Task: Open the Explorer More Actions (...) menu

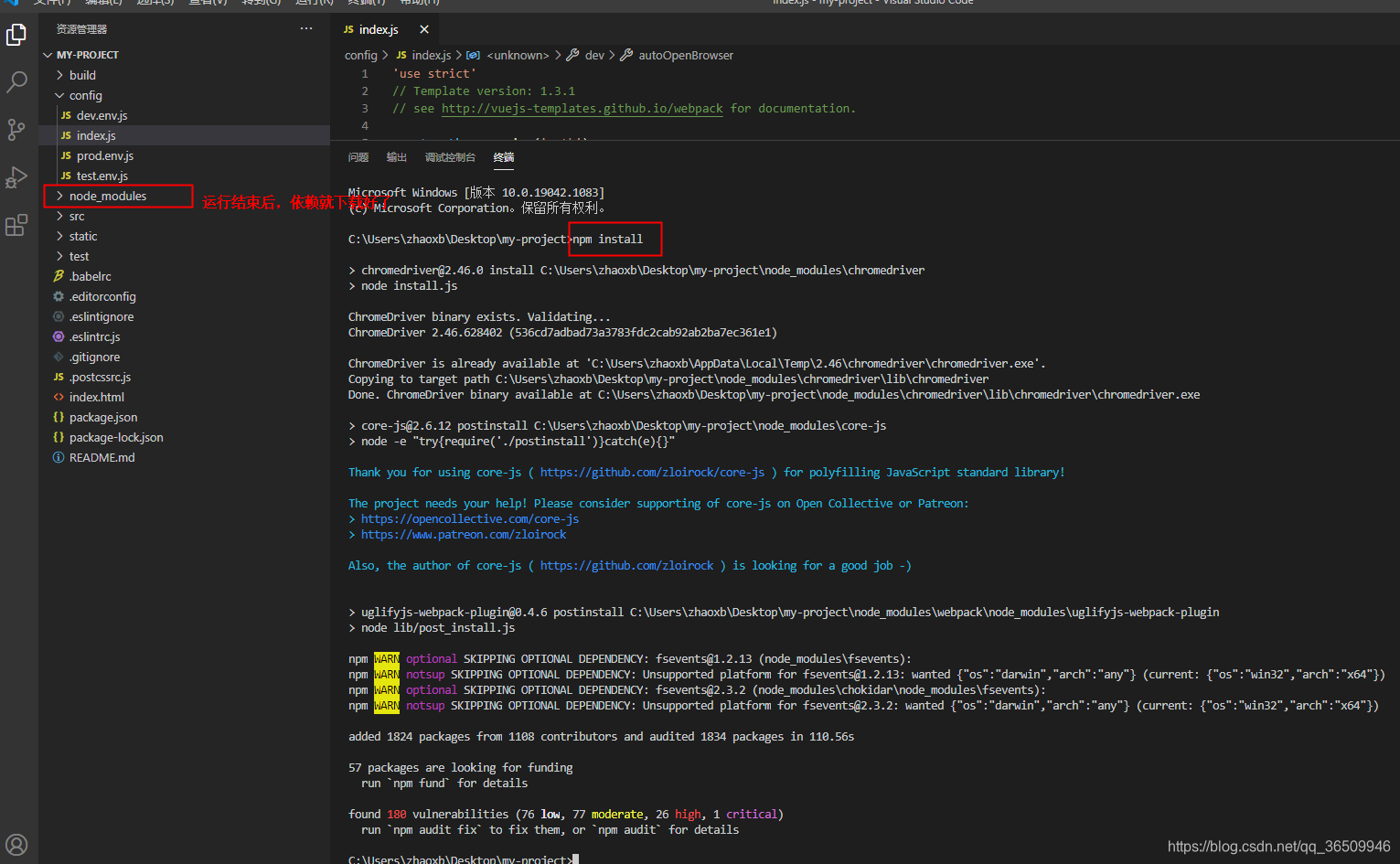Action: [x=306, y=28]
